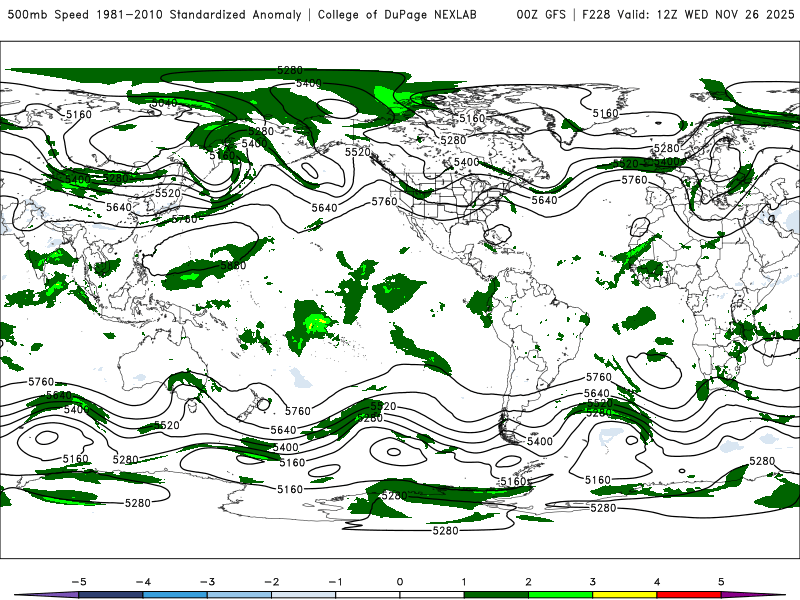Click the dark green 1 to 2 colorbar segment
Image resolution: width=800 pixels, height=600 pixels.
tap(496, 595)
